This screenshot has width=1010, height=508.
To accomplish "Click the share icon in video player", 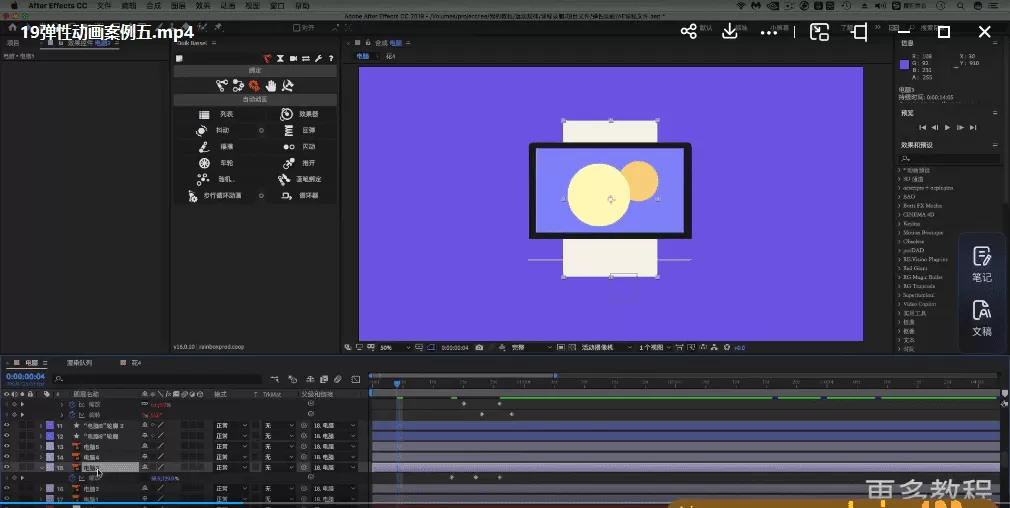I will click(x=689, y=32).
